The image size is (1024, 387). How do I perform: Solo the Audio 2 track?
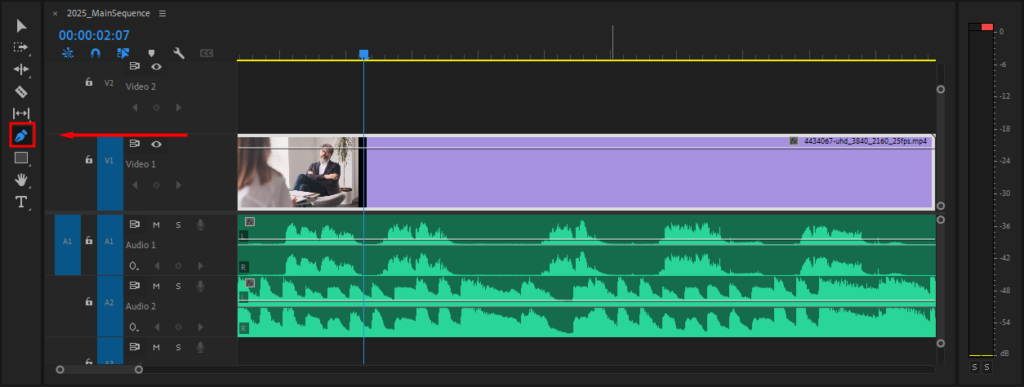click(178, 286)
